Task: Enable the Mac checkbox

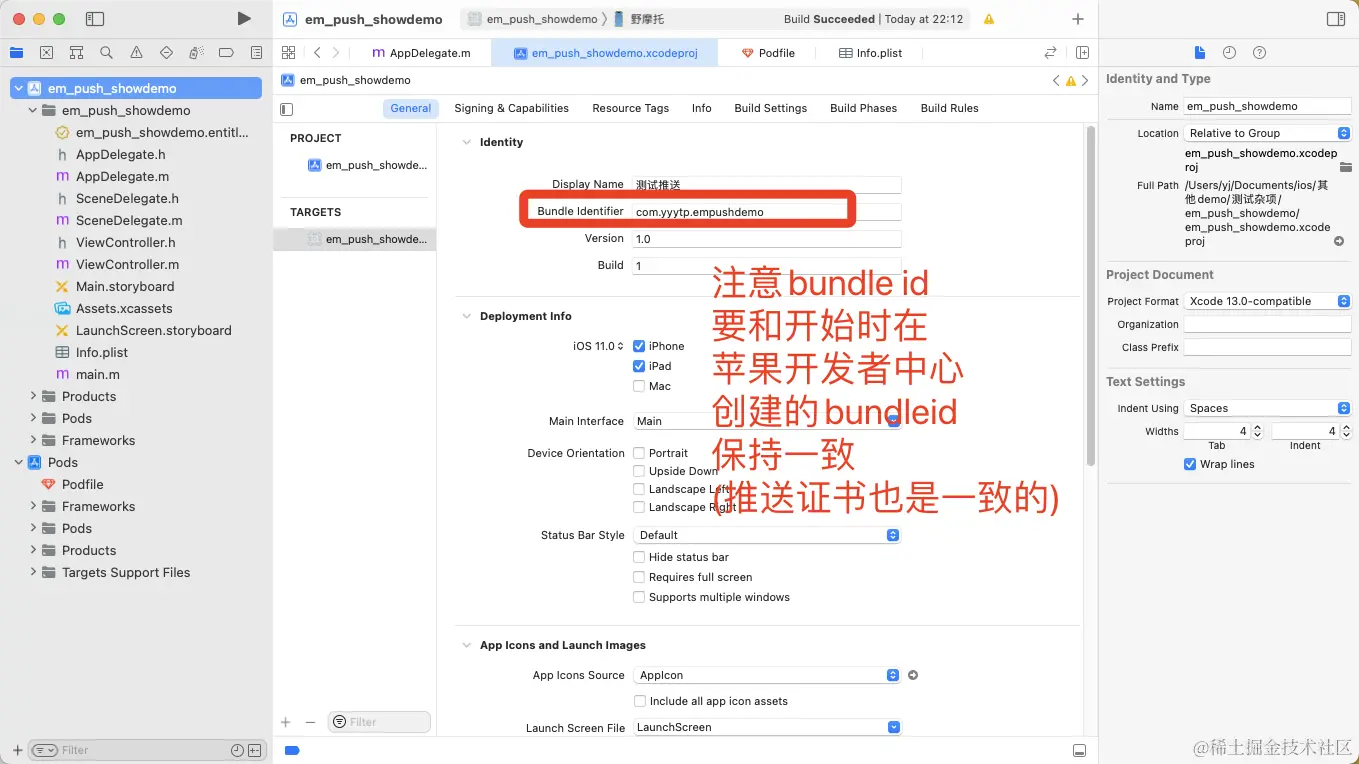Action: pos(639,386)
